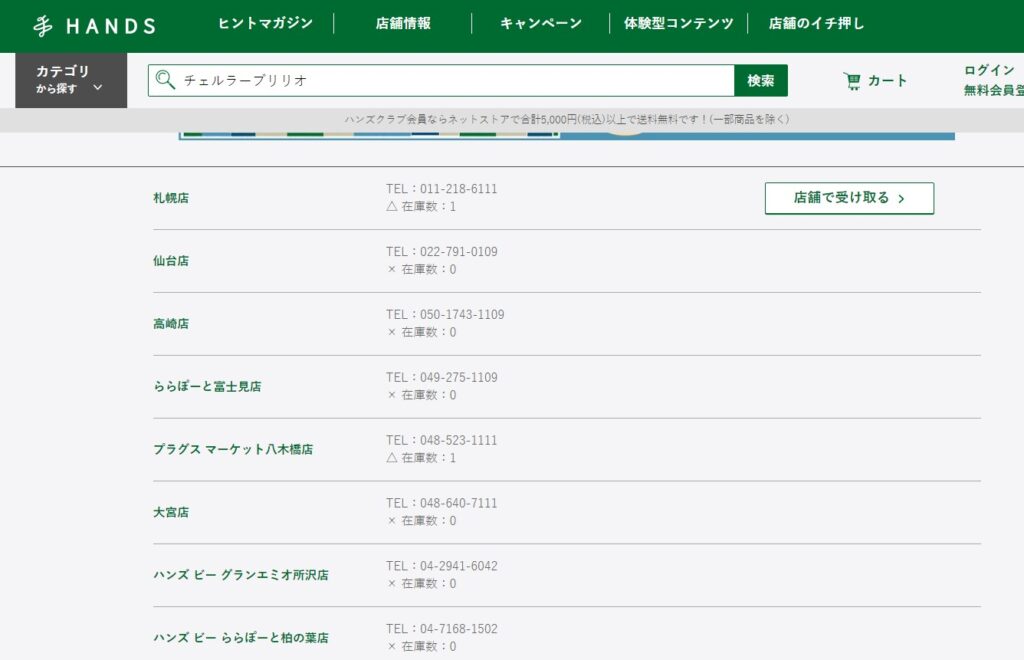The image size is (1024, 660).
Task: Click the triangle stock icon for プラグス マーケット八木橋店
Action: 392,458
